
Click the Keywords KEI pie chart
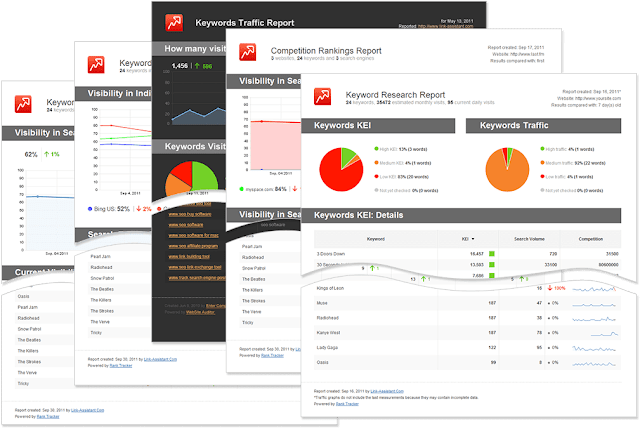(341, 169)
